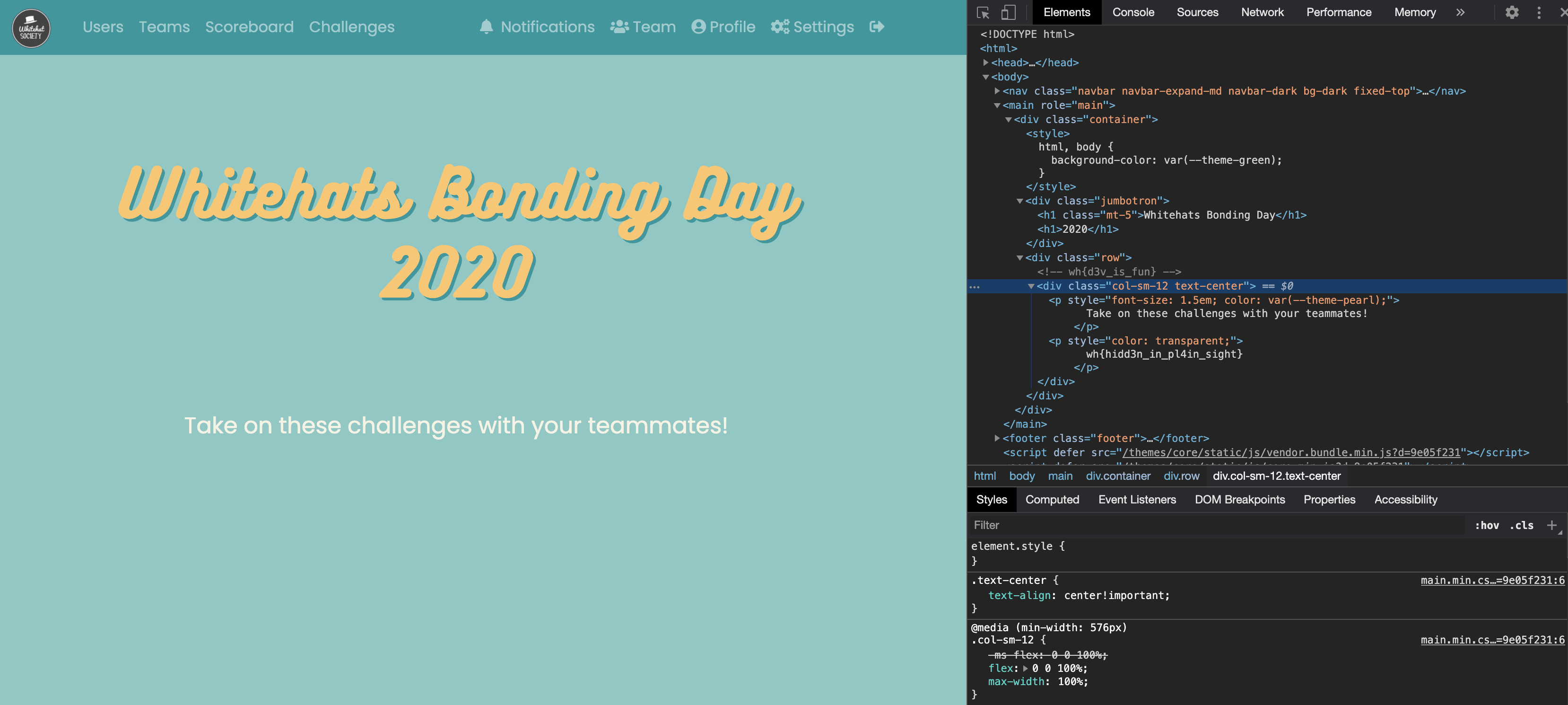Open DevTools settings gear
This screenshot has height=705, width=1568.
(1512, 12)
